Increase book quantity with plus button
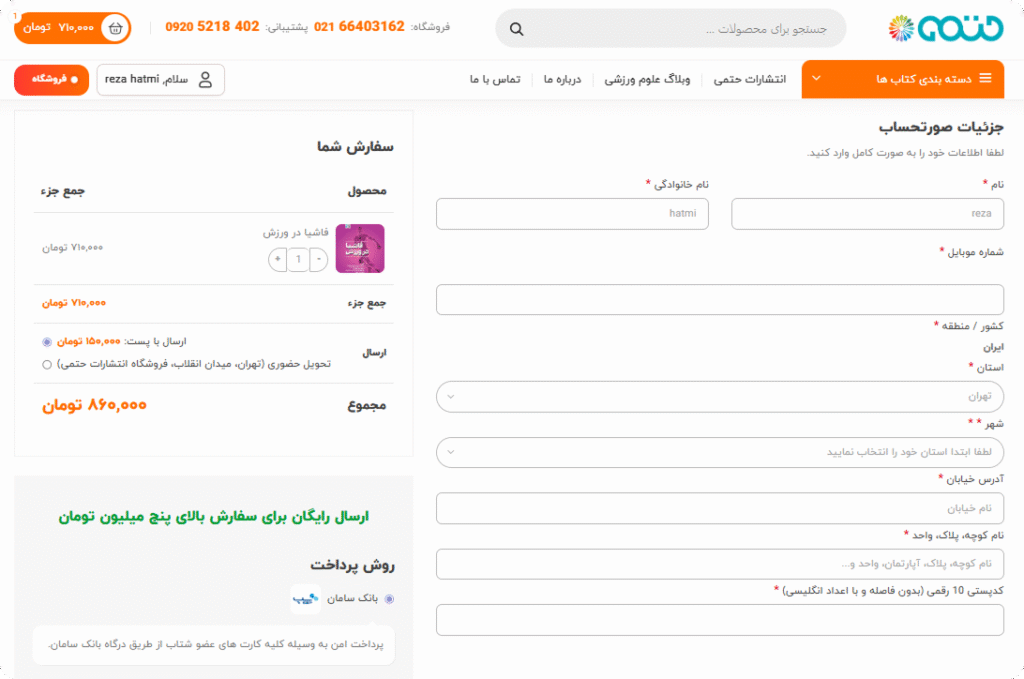 [278, 259]
